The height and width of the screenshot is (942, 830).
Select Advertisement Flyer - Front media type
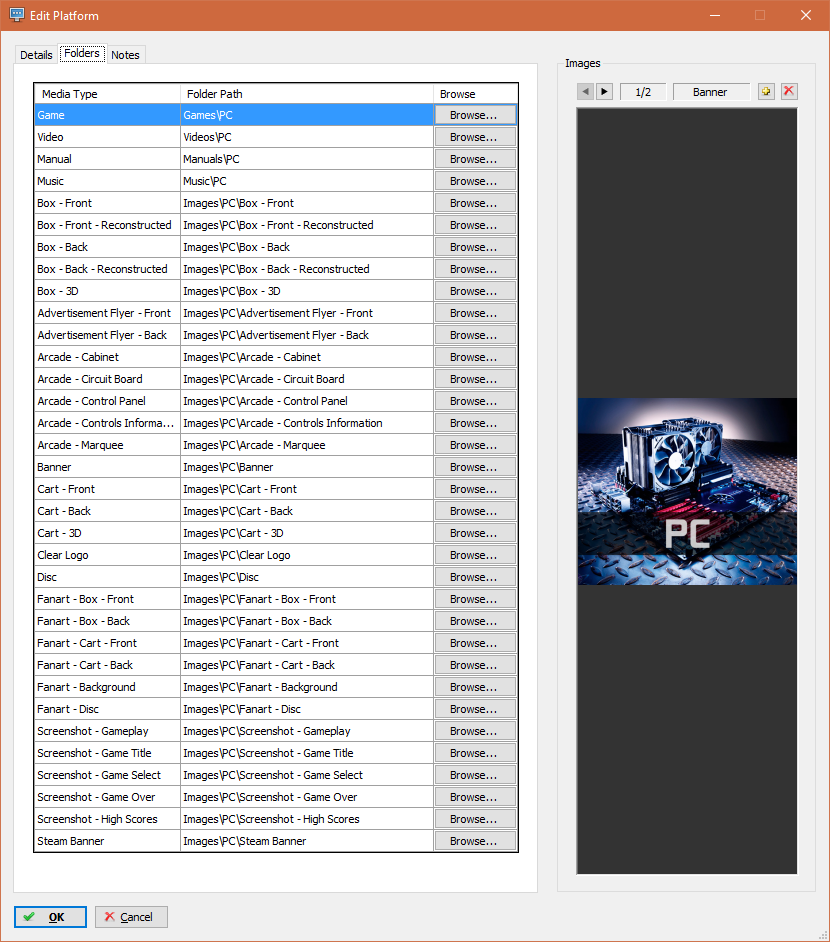click(x=107, y=313)
